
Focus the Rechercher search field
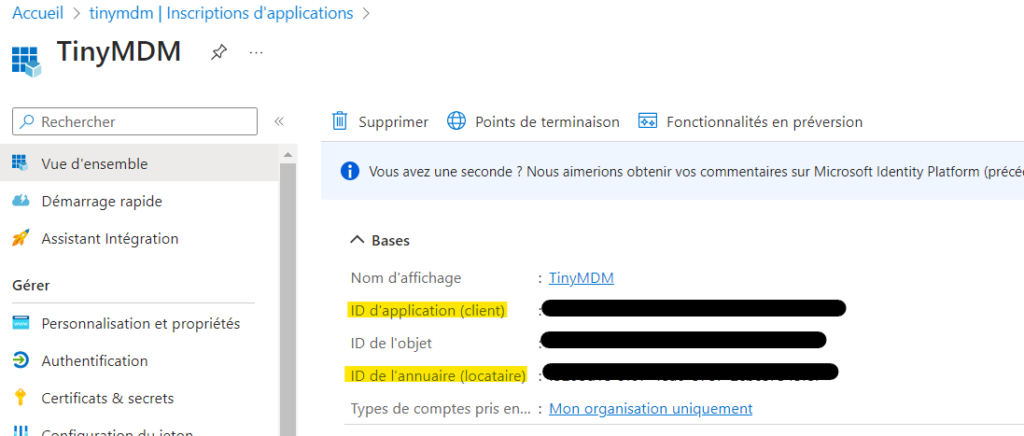pyautogui.click(x=135, y=121)
